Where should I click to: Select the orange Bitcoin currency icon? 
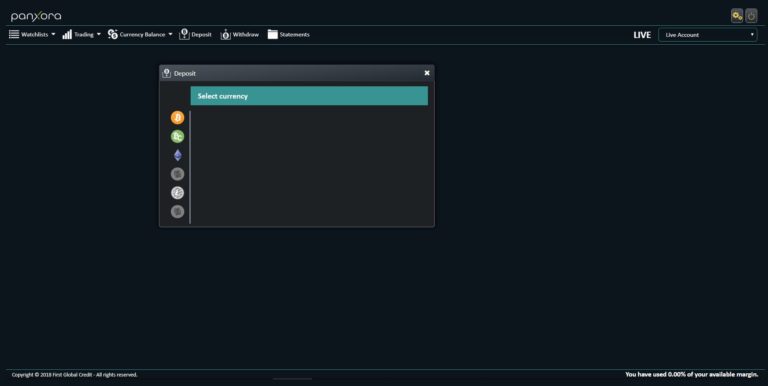coord(177,118)
